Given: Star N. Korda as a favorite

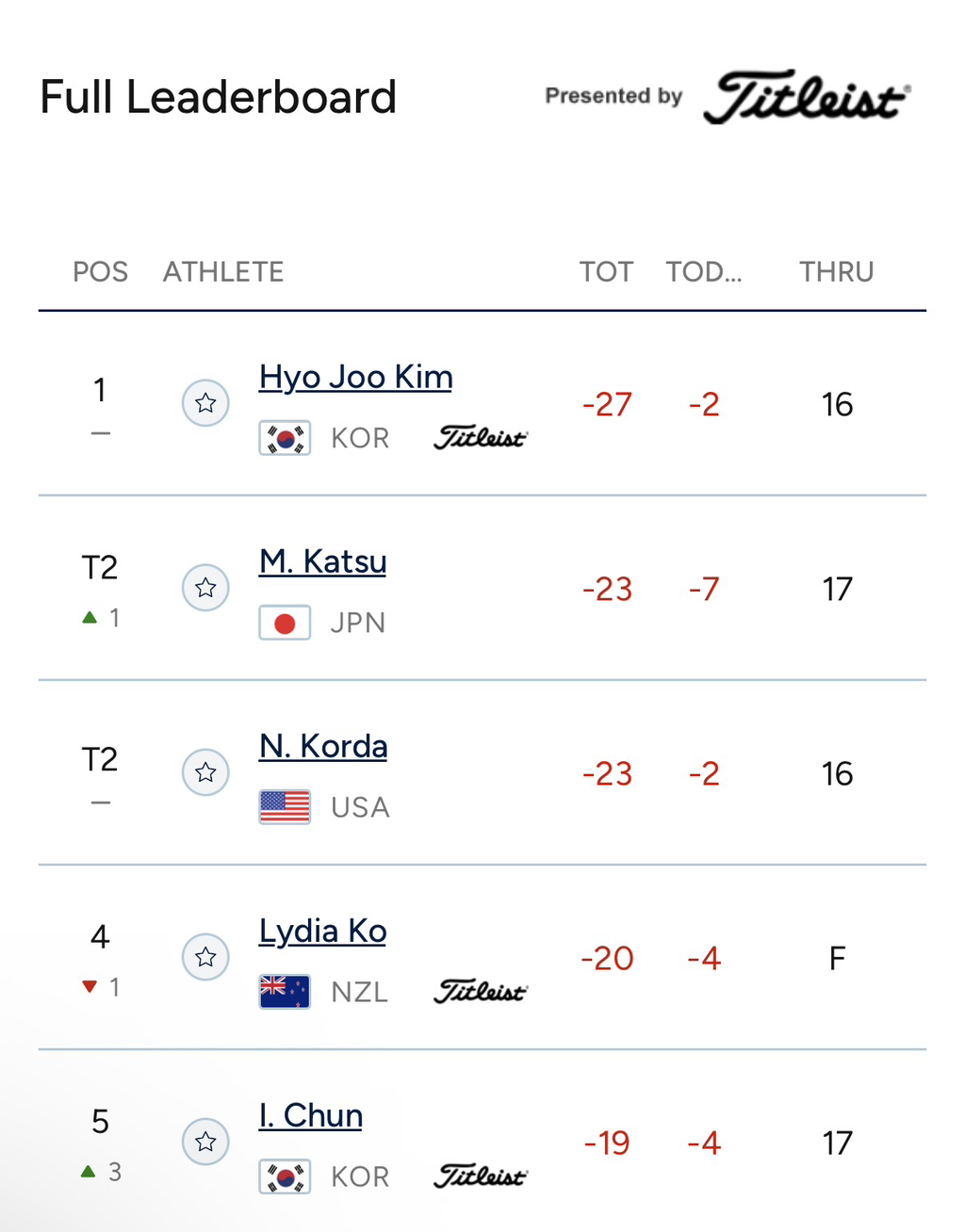Looking at the screenshot, I should [205, 772].
